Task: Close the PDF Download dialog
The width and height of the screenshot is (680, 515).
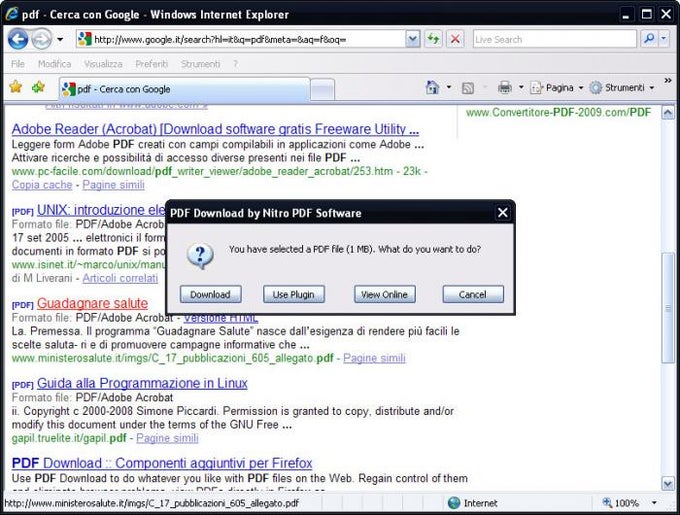Action: coord(503,213)
